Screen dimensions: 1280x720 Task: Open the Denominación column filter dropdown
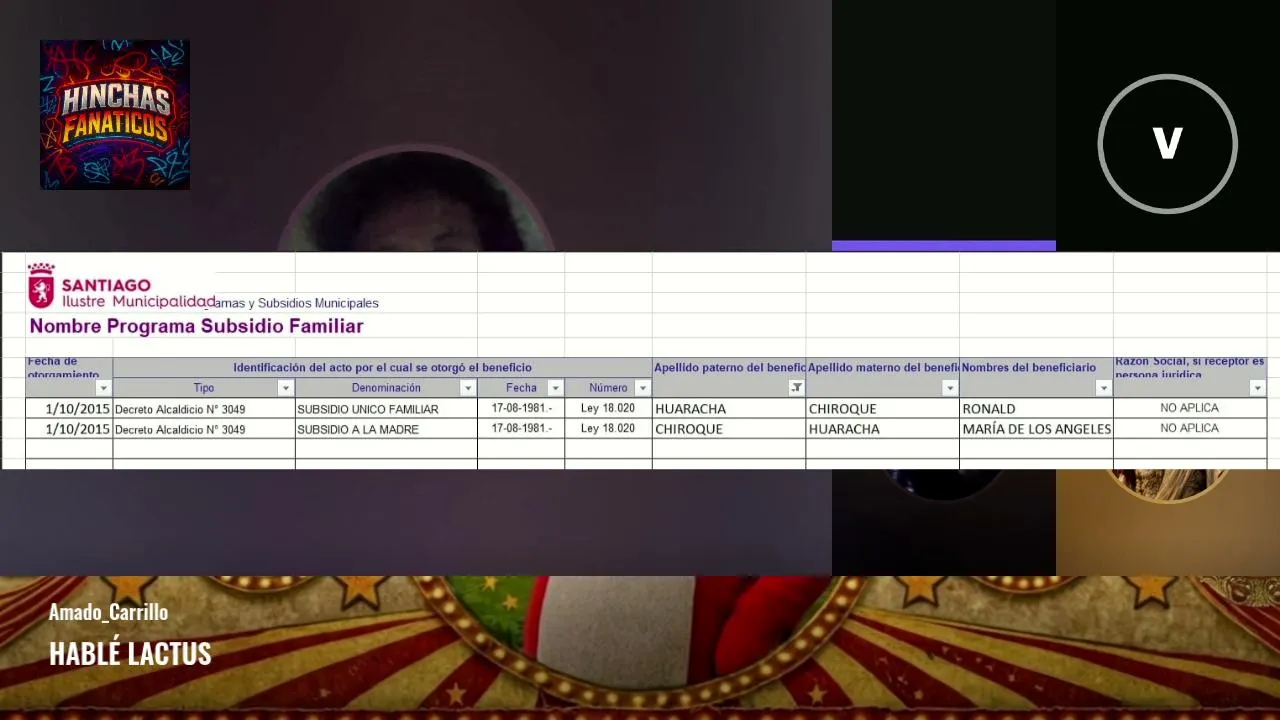(x=468, y=388)
